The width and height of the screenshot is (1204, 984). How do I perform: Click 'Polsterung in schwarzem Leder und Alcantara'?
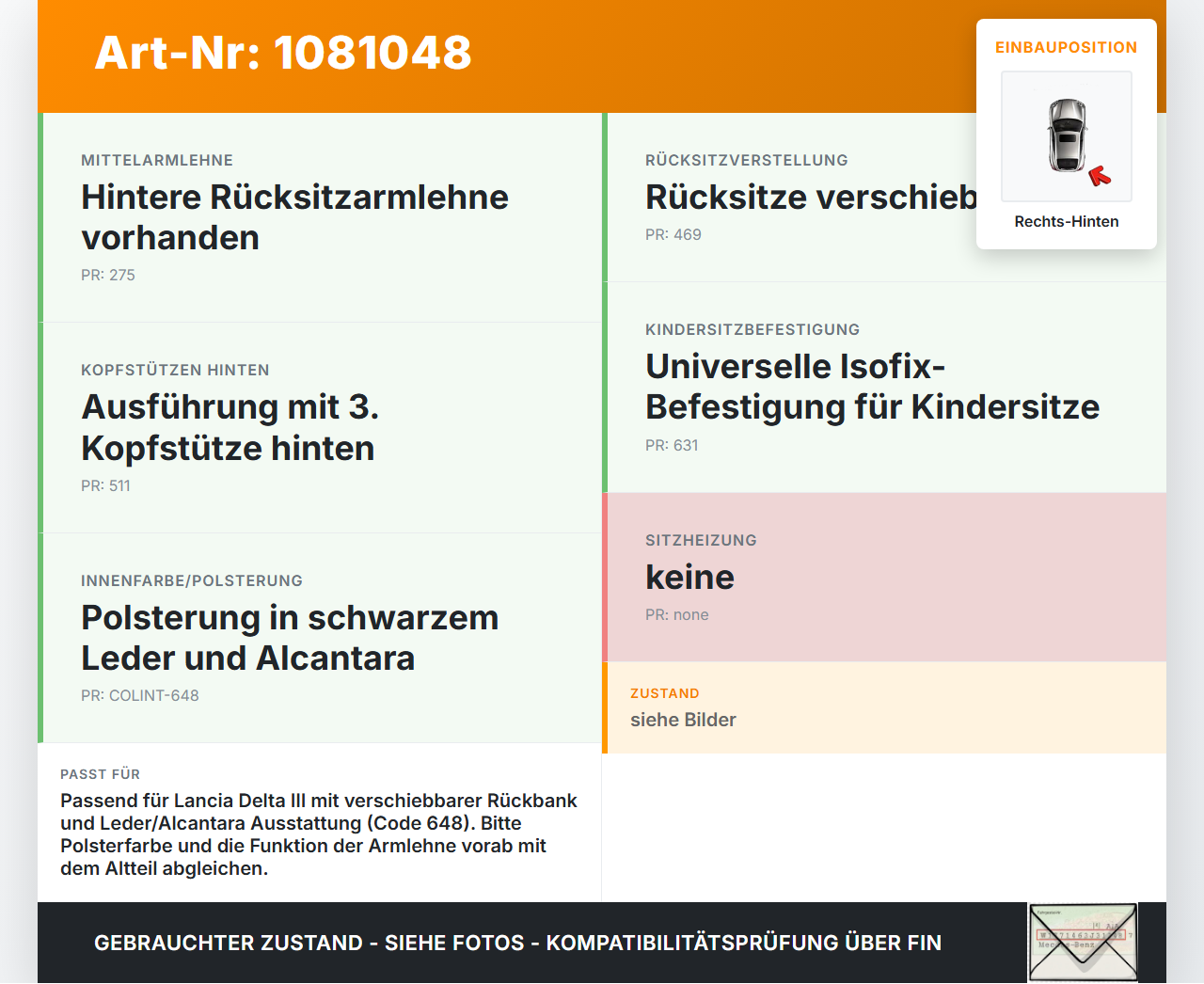(x=290, y=638)
